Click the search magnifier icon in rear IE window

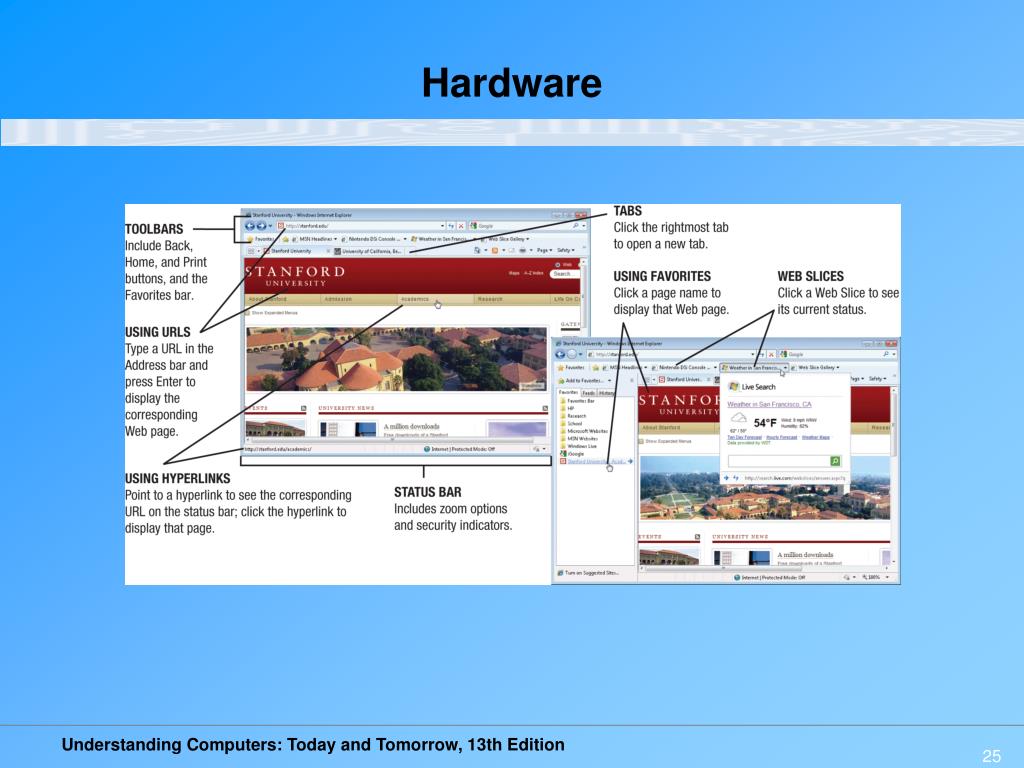click(x=576, y=226)
